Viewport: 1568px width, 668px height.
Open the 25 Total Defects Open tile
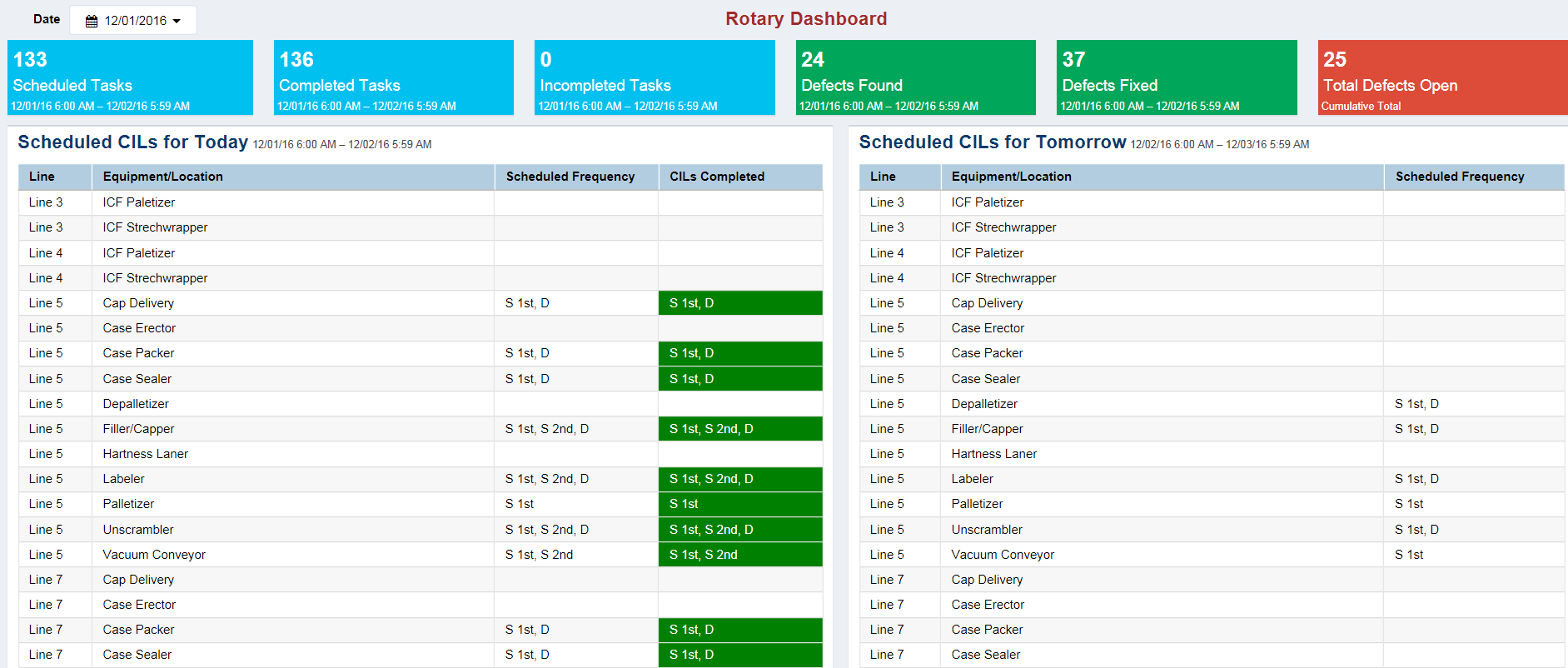(1443, 77)
